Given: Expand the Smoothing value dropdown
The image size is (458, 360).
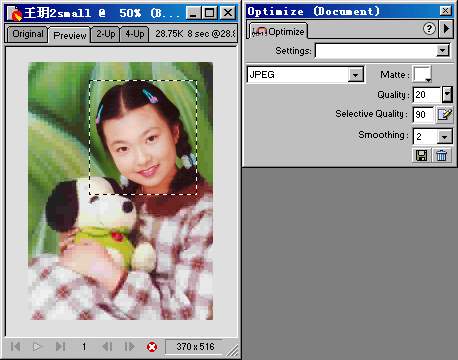Looking at the screenshot, I should [x=445, y=137].
